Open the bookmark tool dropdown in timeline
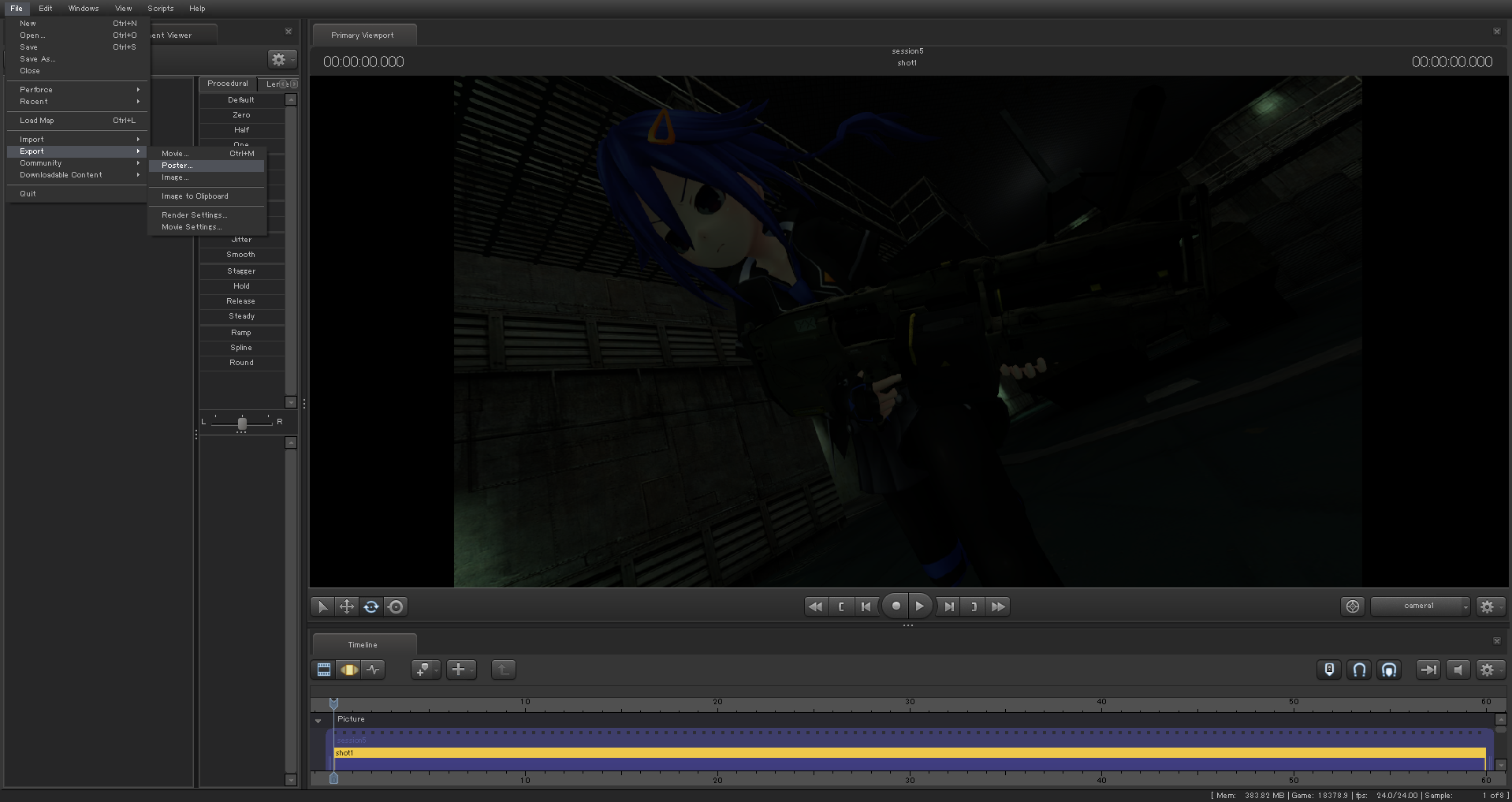The width and height of the screenshot is (1512, 802). [x=426, y=670]
